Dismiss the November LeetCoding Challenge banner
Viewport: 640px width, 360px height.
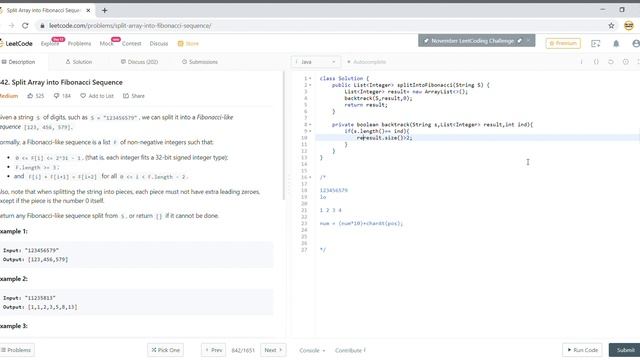[x=529, y=41]
